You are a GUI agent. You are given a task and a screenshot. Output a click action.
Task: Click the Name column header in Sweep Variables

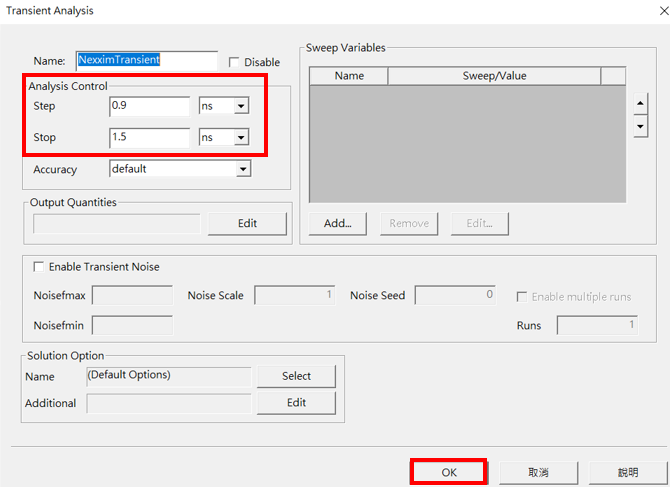(x=349, y=76)
